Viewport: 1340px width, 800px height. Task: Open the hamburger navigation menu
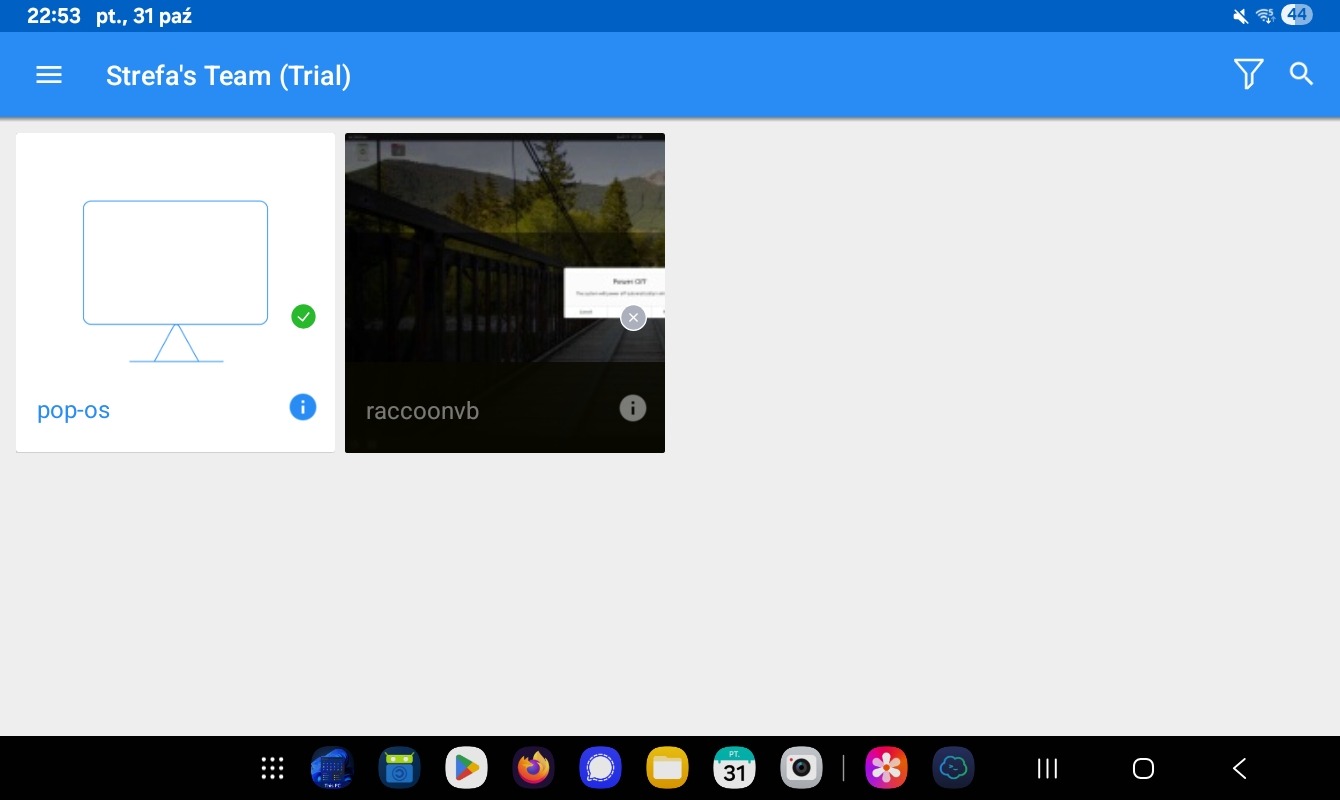[49, 75]
